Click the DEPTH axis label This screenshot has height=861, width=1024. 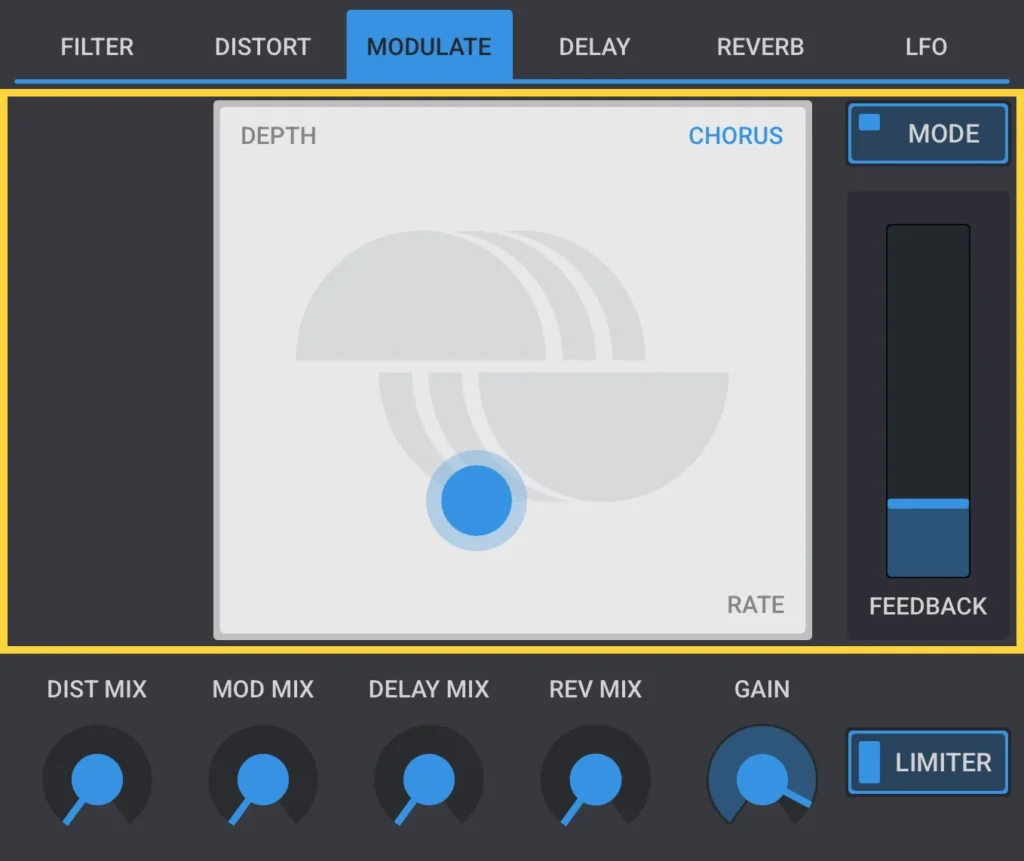[278, 136]
